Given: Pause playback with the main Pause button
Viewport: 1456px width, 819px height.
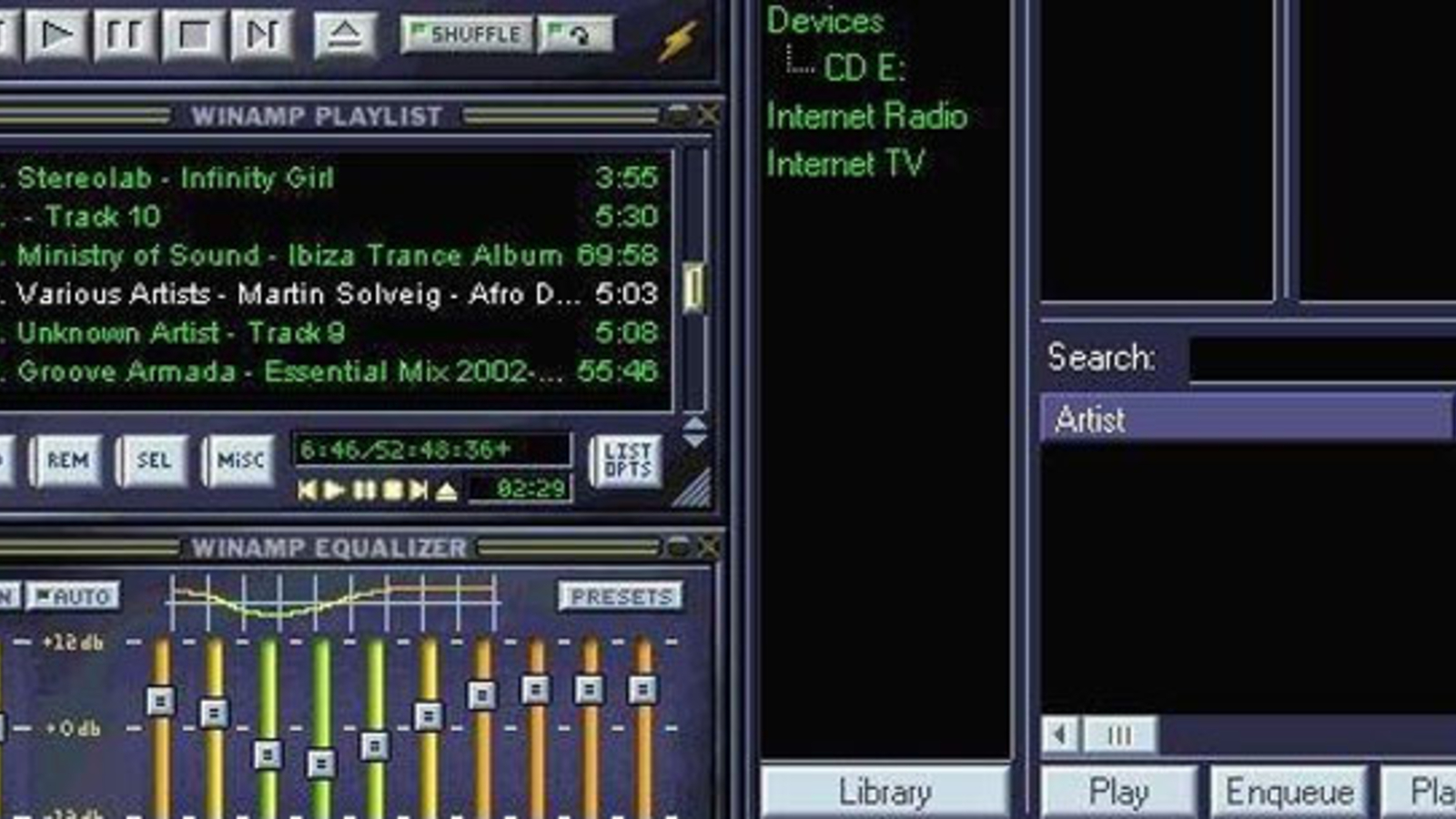Looking at the screenshot, I should [124, 35].
